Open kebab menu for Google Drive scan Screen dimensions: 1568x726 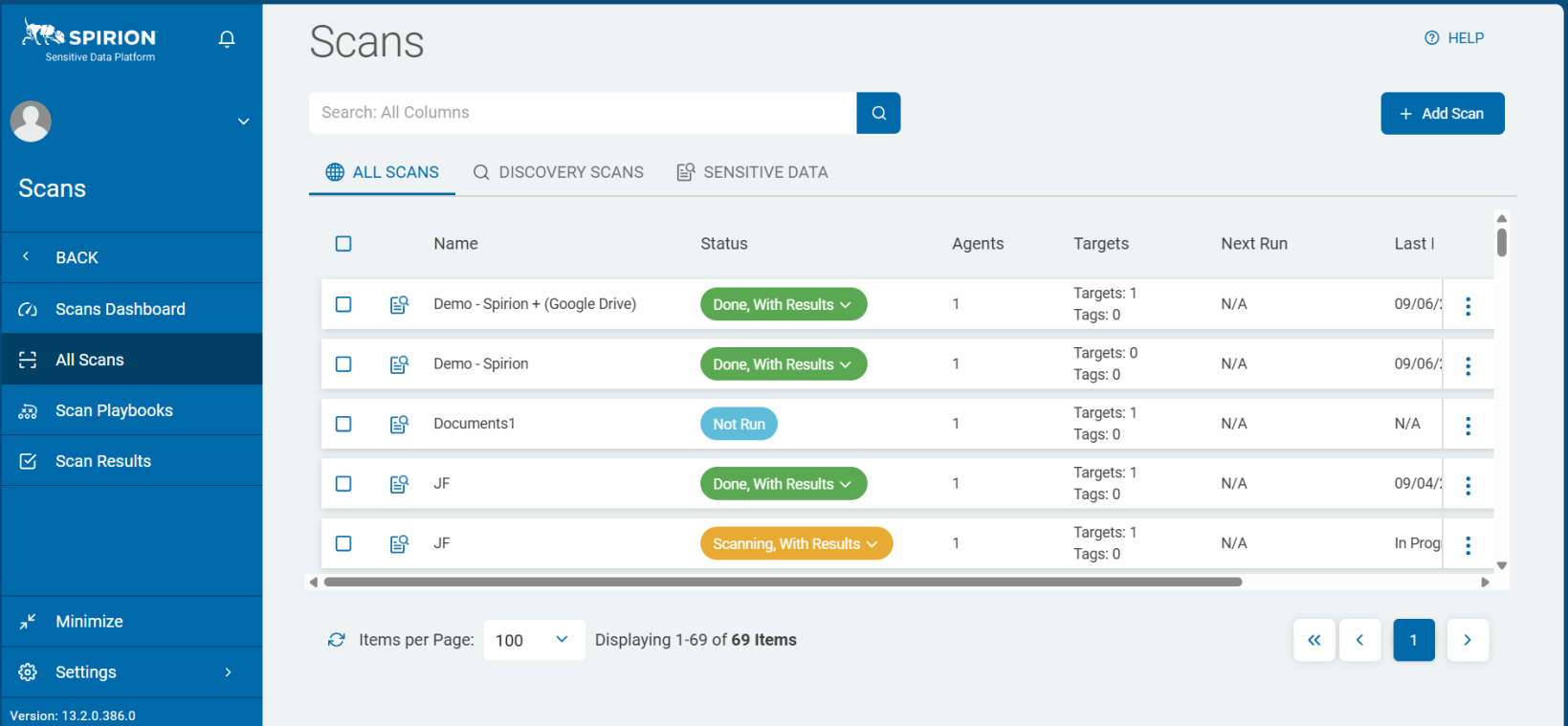coord(1468,306)
